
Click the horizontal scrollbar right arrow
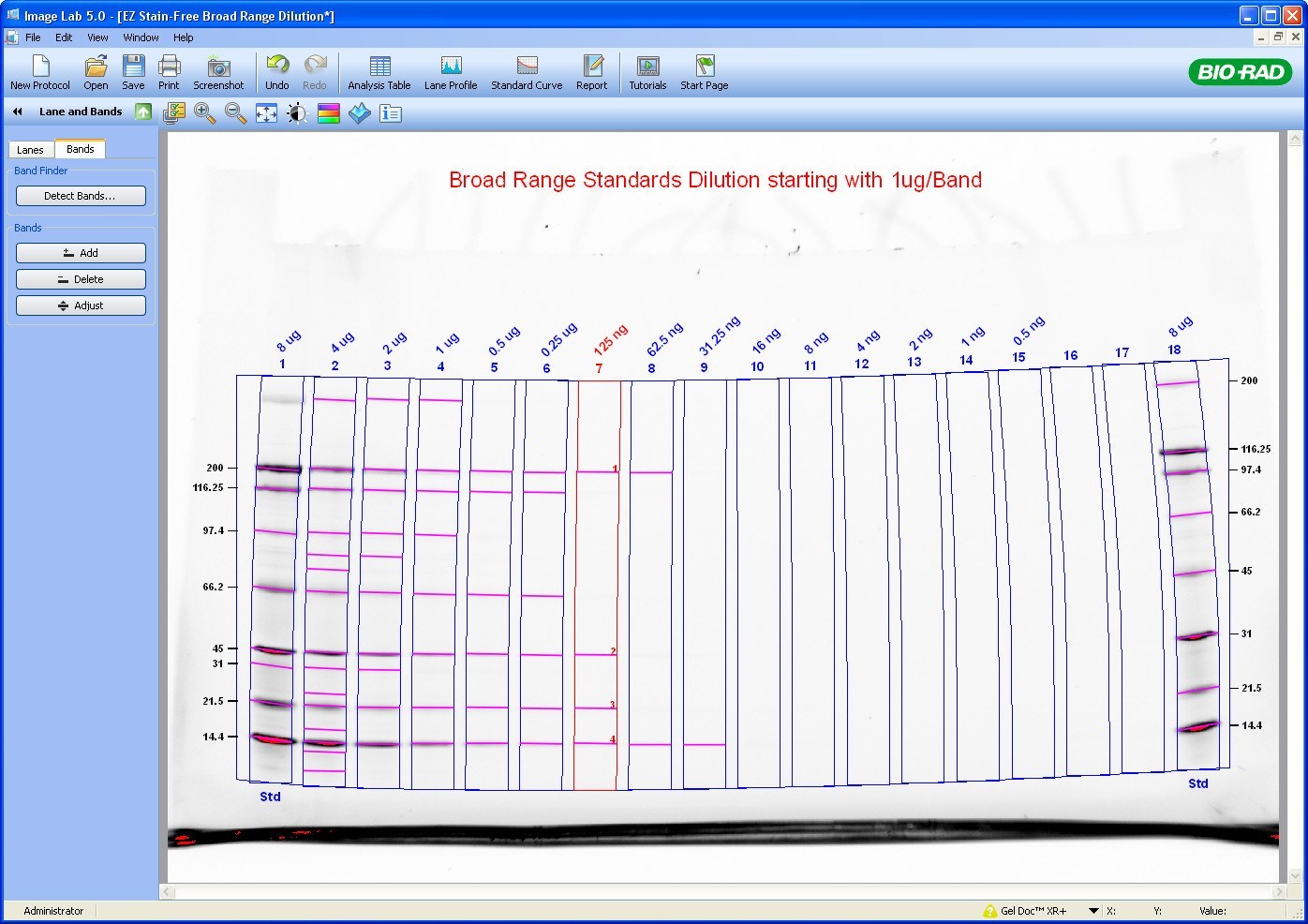coord(1279,891)
